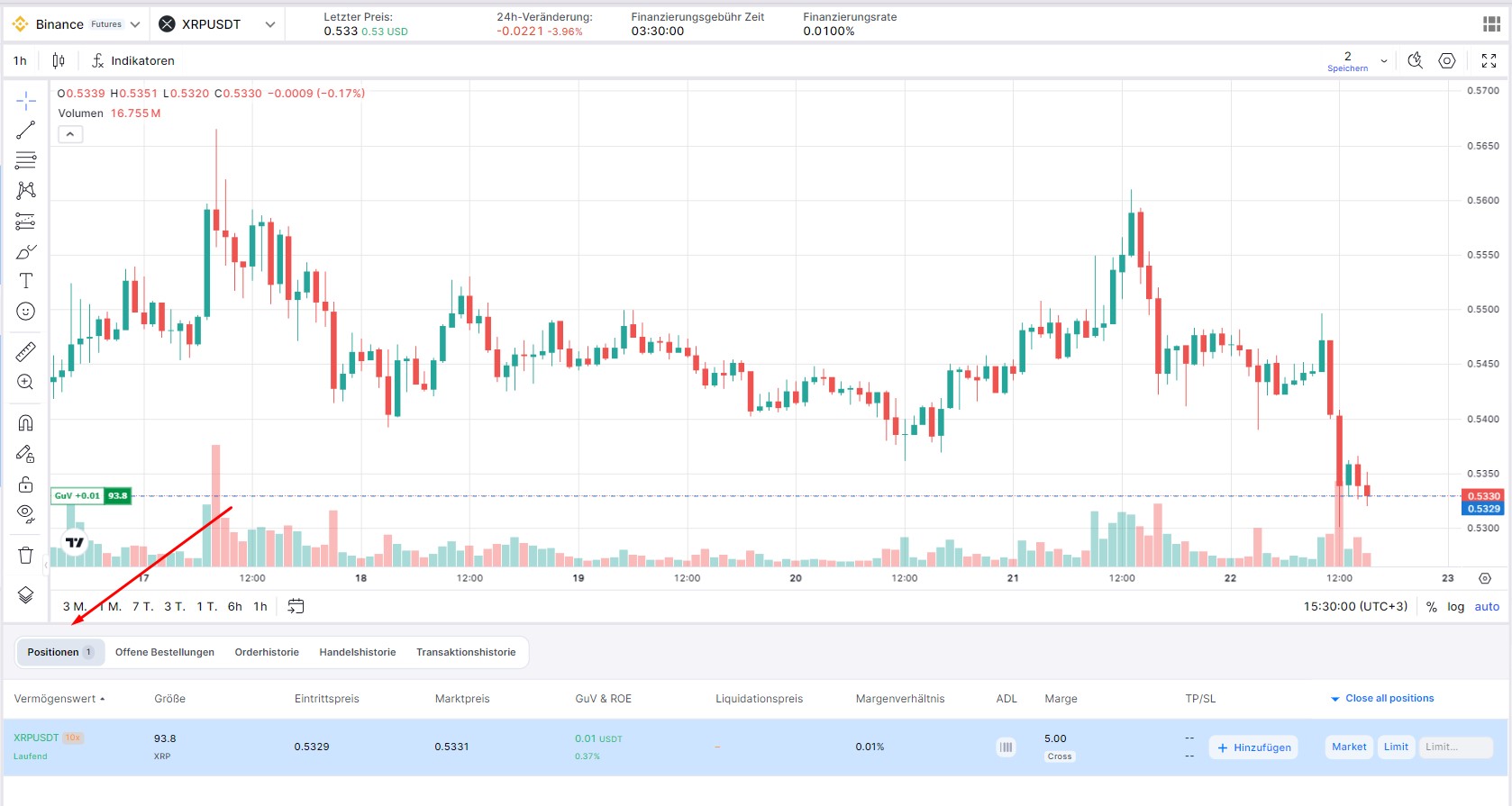Set range to 6h
The width and height of the screenshot is (1512, 806).
pyautogui.click(x=235, y=606)
